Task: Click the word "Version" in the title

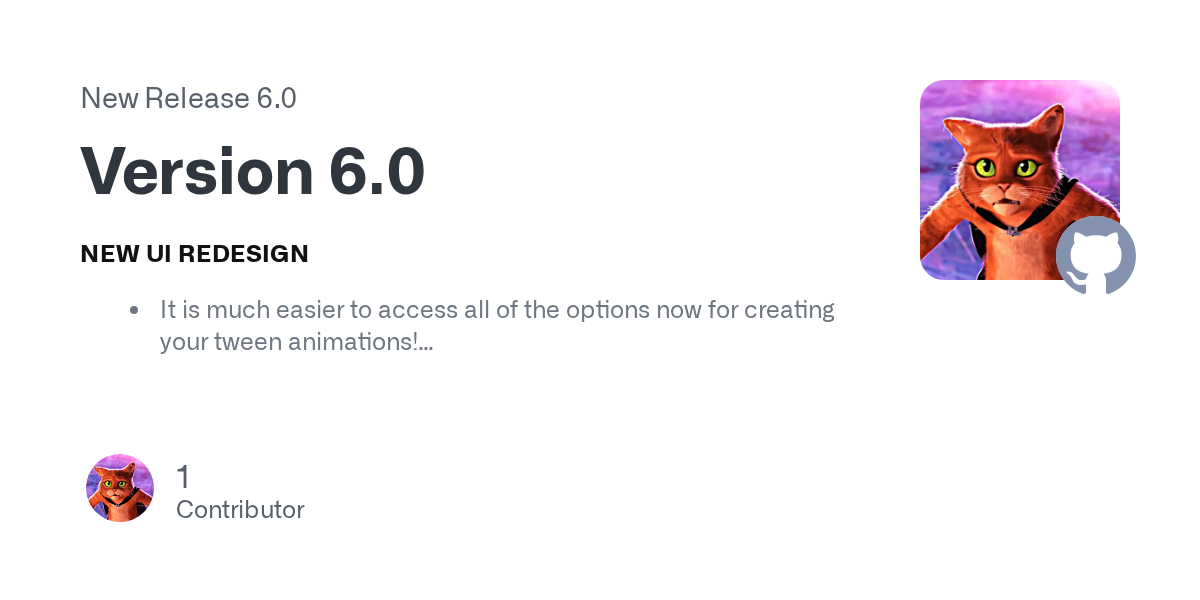Action: click(x=197, y=171)
